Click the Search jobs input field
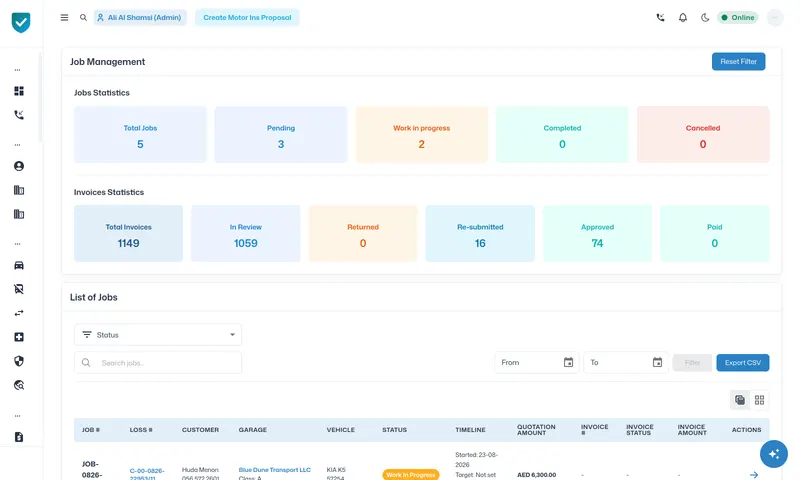Image resolution: width=800 pixels, height=480 pixels. (x=158, y=363)
